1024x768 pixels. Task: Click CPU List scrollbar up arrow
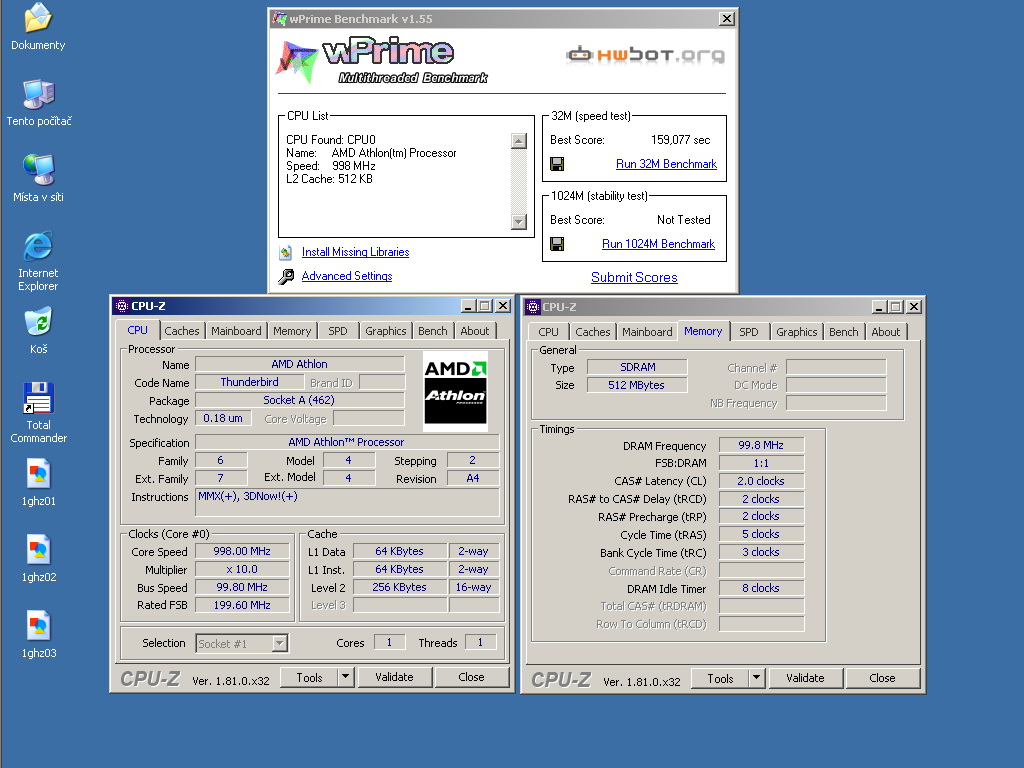tap(519, 140)
